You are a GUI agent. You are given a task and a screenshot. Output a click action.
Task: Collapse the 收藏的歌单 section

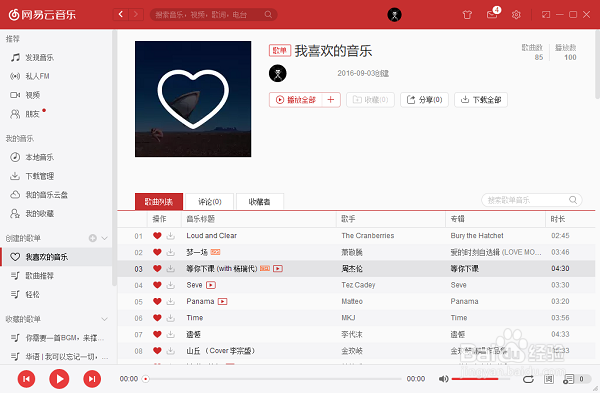(104, 319)
